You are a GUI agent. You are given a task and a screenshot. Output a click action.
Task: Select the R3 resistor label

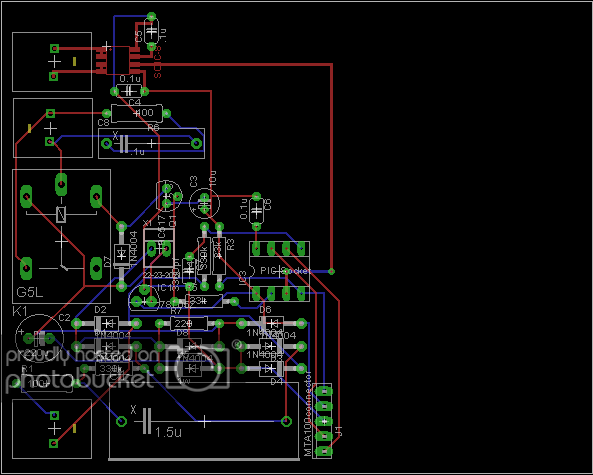tap(230, 244)
